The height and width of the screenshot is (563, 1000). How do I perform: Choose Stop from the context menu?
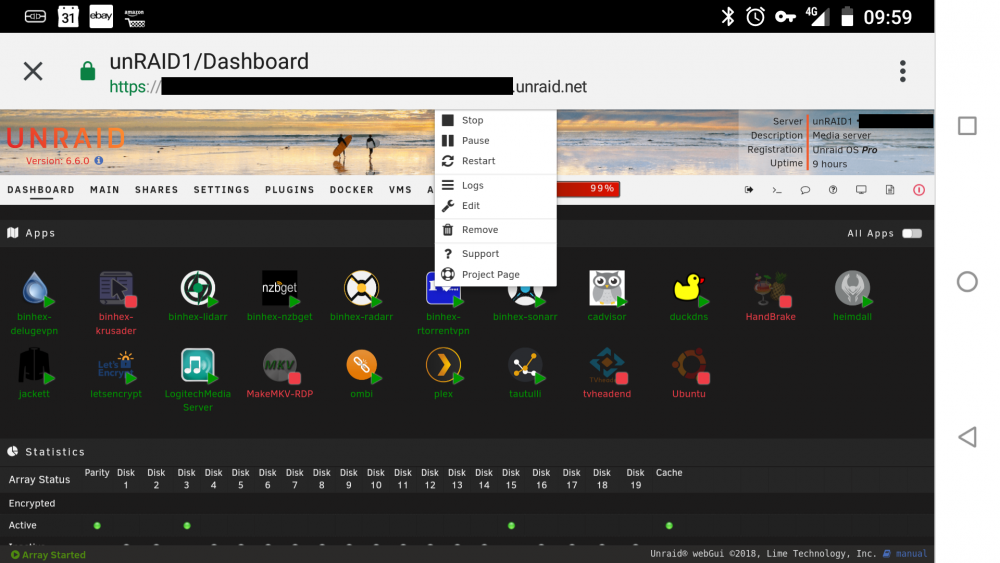496,120
